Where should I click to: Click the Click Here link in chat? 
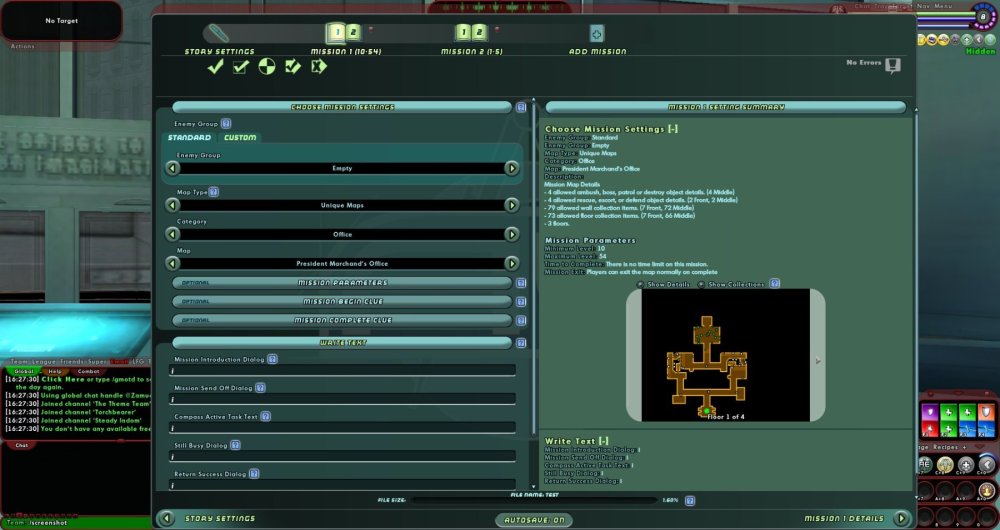(62, 379)
